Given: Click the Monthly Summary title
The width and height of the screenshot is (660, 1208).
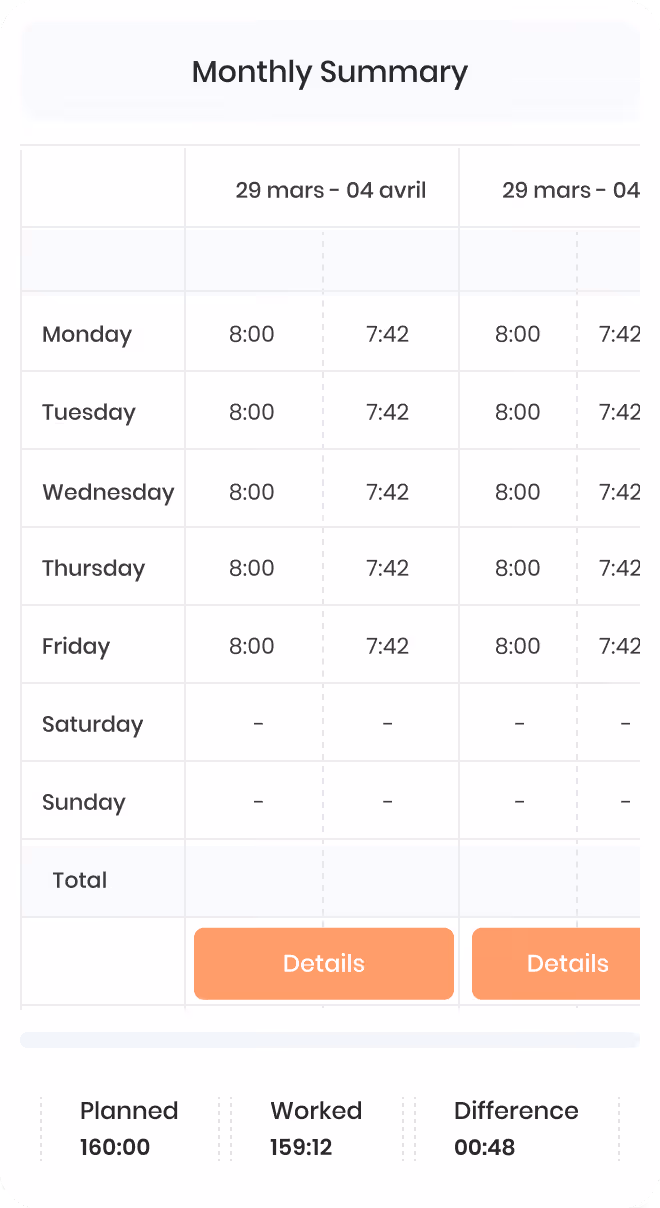Looking at the screenshot, I should click(x=330, y=72).
